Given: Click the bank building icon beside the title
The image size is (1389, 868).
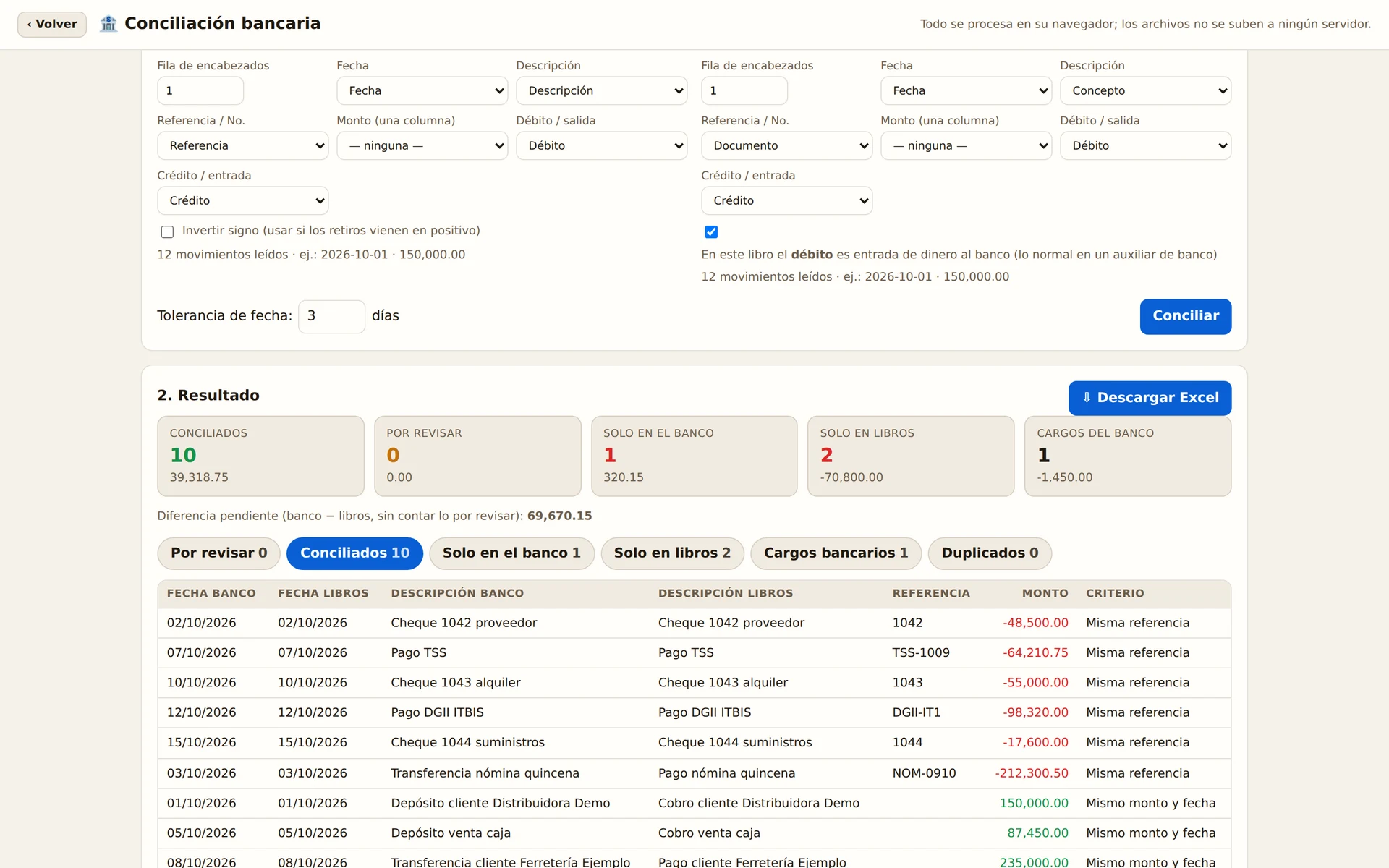Looking at the screenshot, I should click(x=109, y=24).
